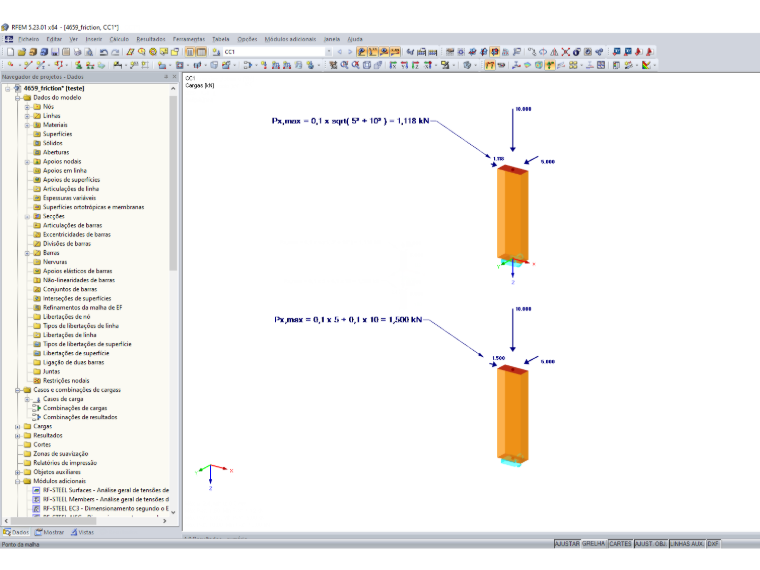Click the new node tool icon
The width and height of the screenshot is (760, 570).
pyautogui.click(x=11, y=65)
